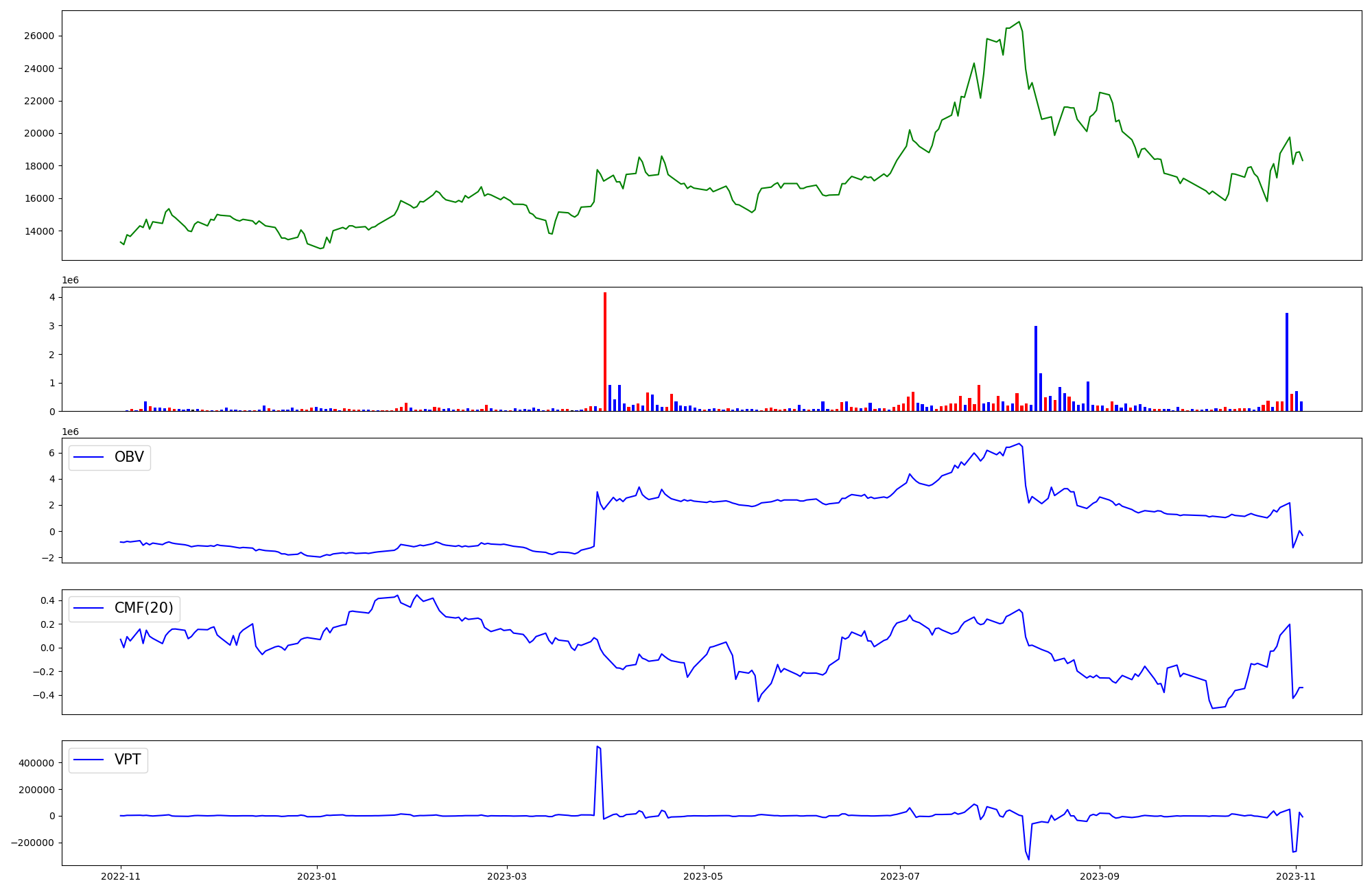Click the 2023-11 date tick label

[x=1296, y=876]
